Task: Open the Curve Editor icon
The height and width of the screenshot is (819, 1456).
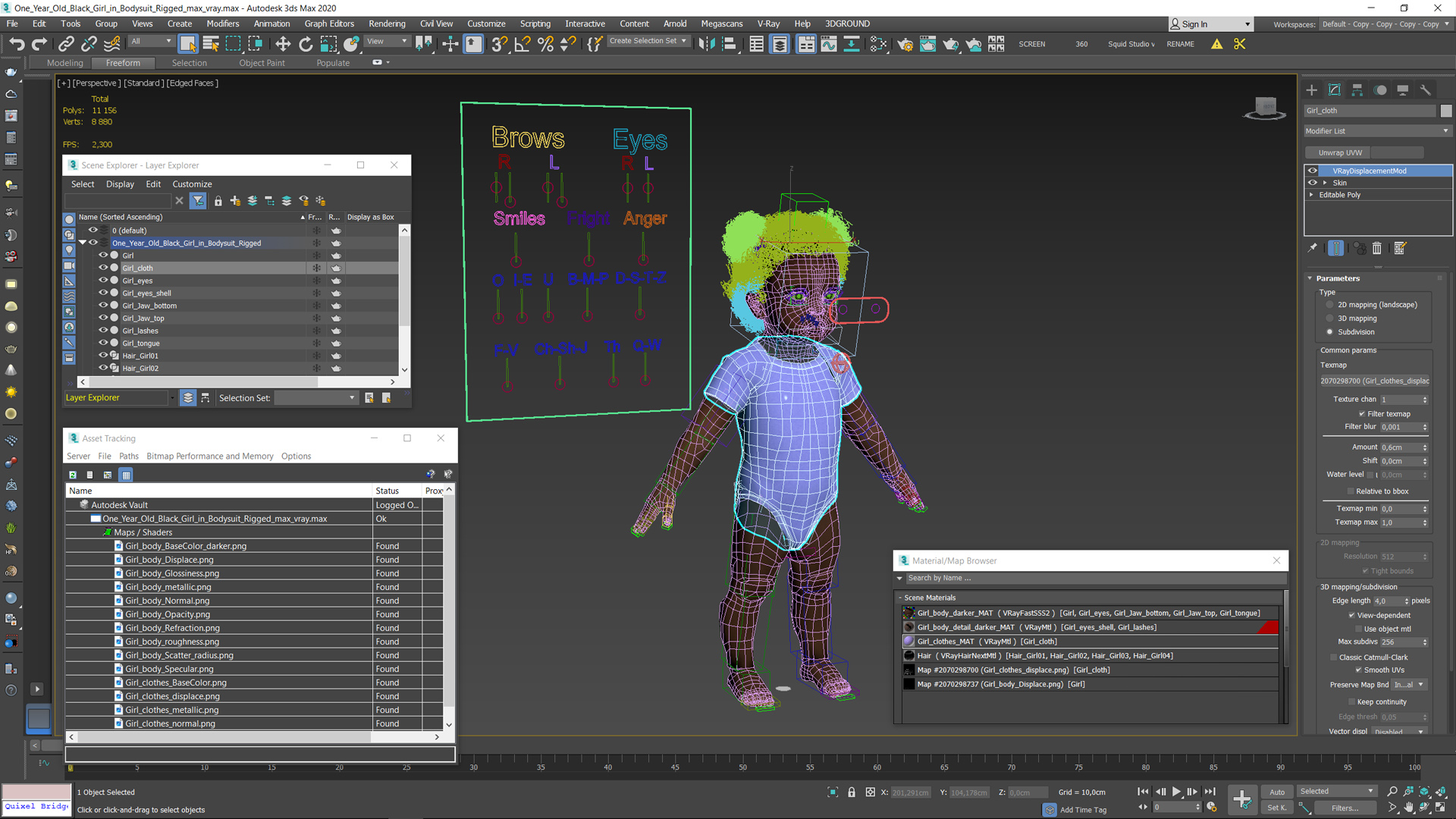Action: point(829,44)
